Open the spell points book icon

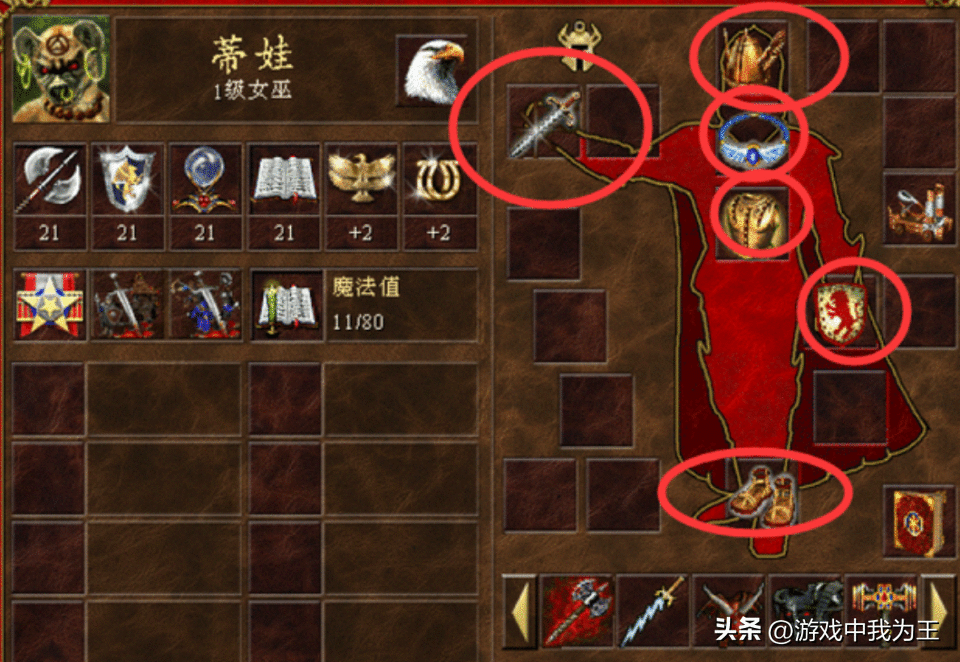(x=287, y=305)
